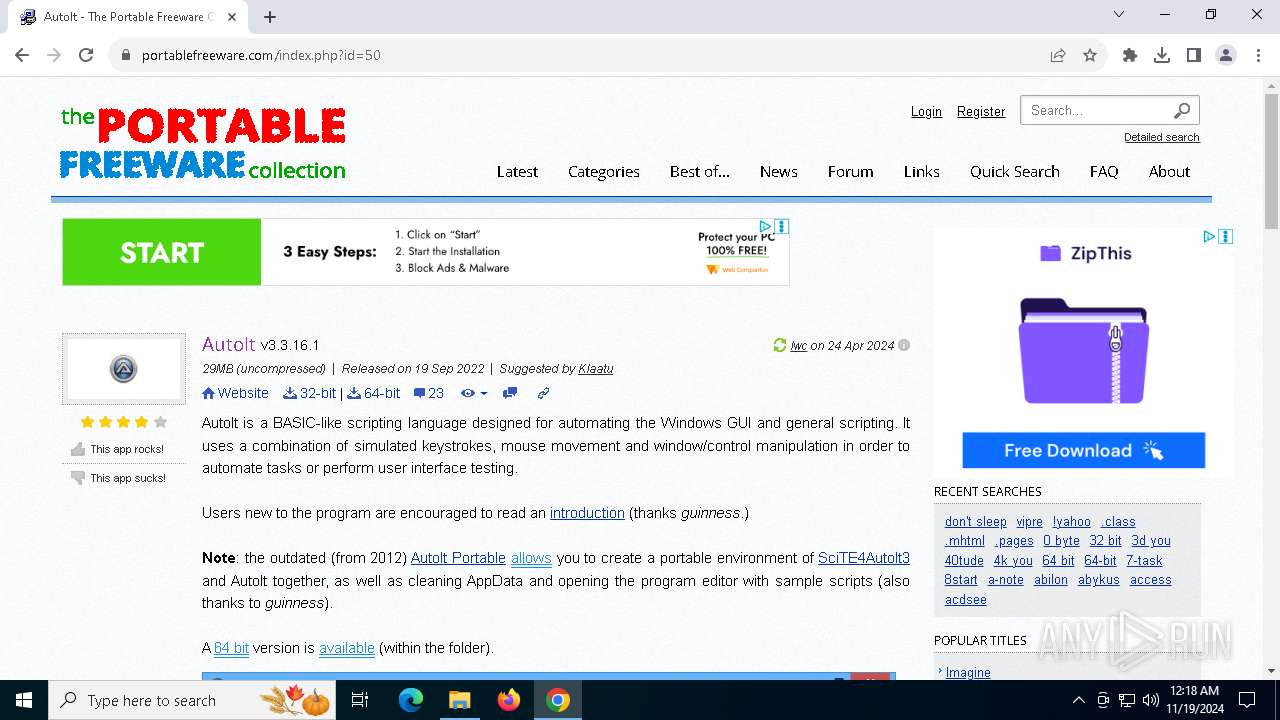The image size is (1280, 720).
Task: Open Chrome downloads icon
Action: pyautogui.click(x=1162, y=55)
